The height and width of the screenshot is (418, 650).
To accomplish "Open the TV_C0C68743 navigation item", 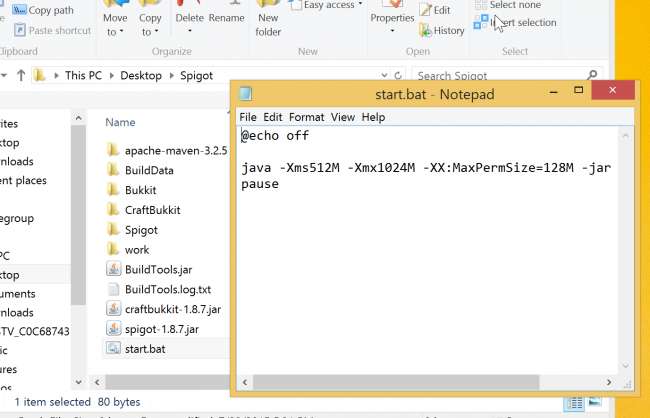I will coord(35,331).
